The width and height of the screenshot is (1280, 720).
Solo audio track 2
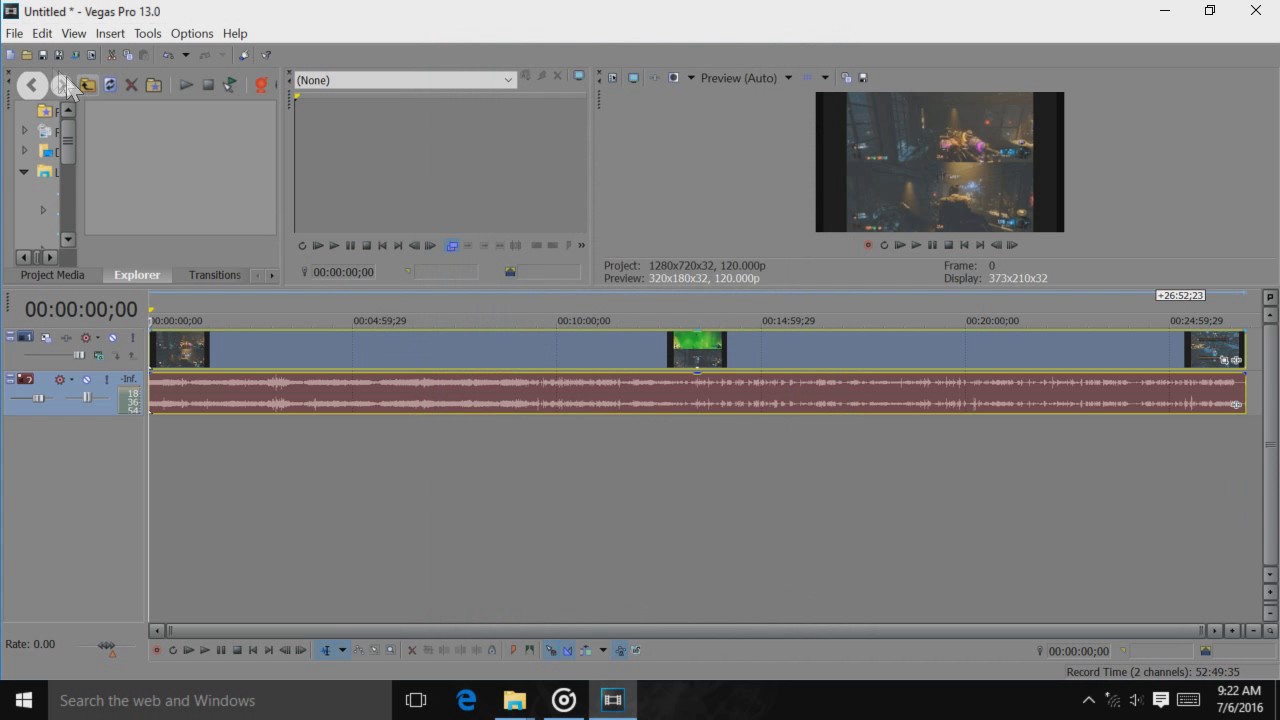pyautogui.click(x=106, y=380)
